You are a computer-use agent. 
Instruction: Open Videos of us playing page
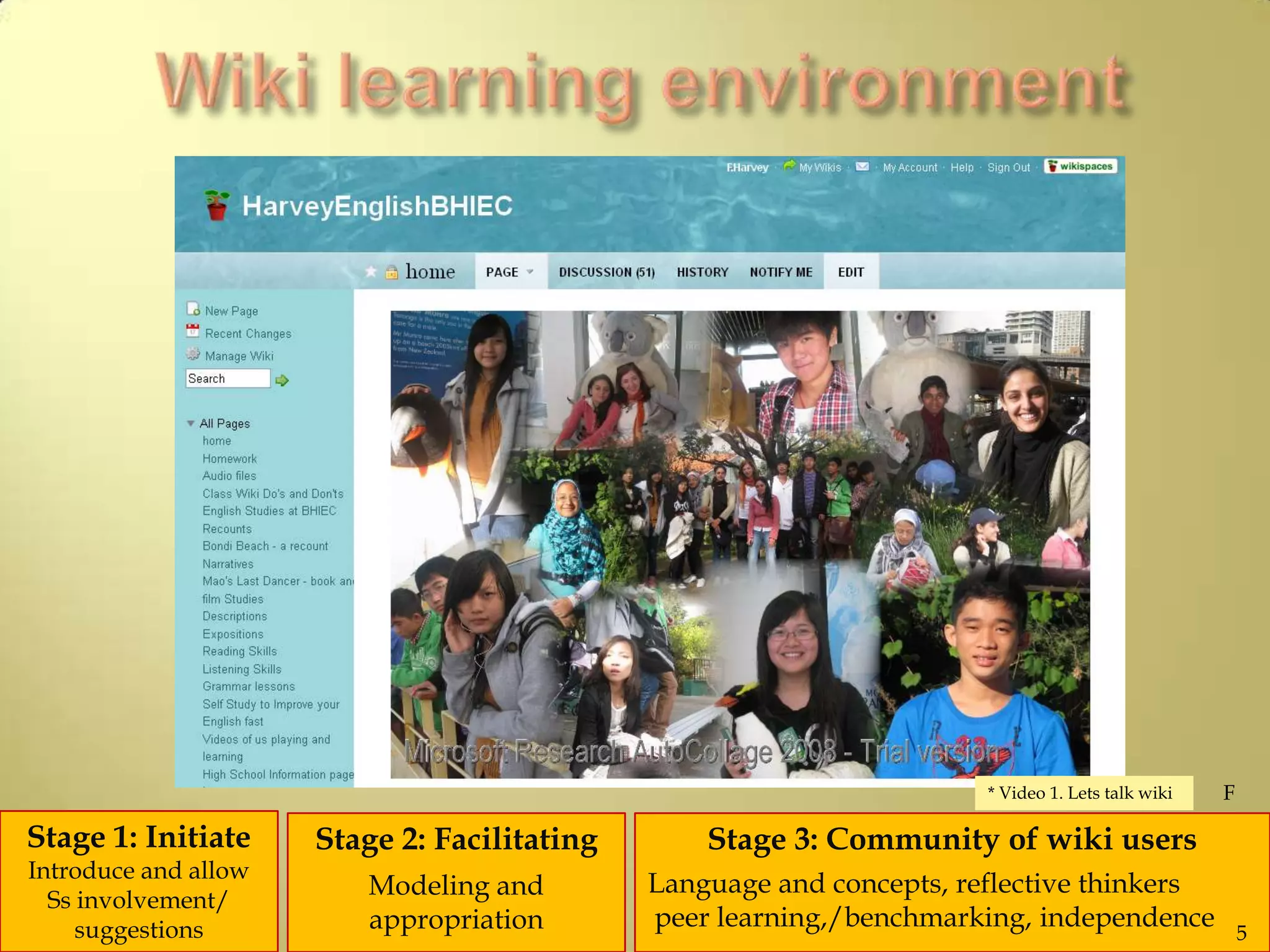coord(266,747)
